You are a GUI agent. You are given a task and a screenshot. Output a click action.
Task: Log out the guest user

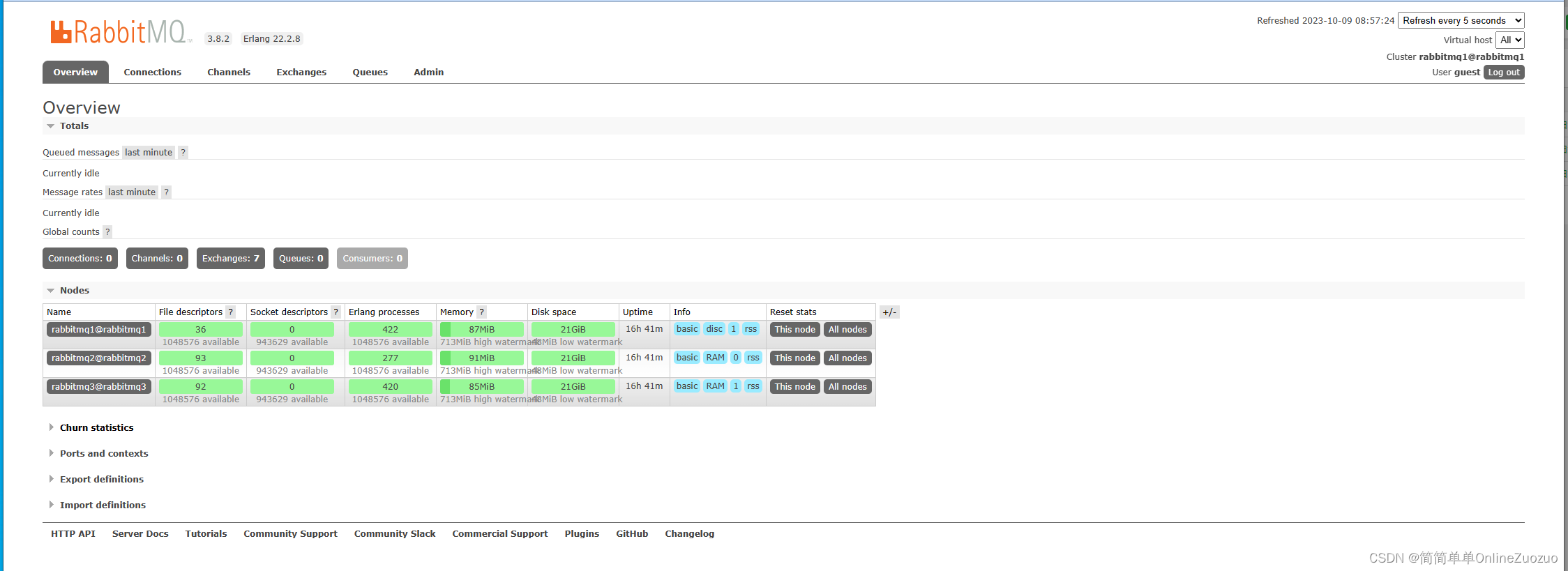point(1504,72)
